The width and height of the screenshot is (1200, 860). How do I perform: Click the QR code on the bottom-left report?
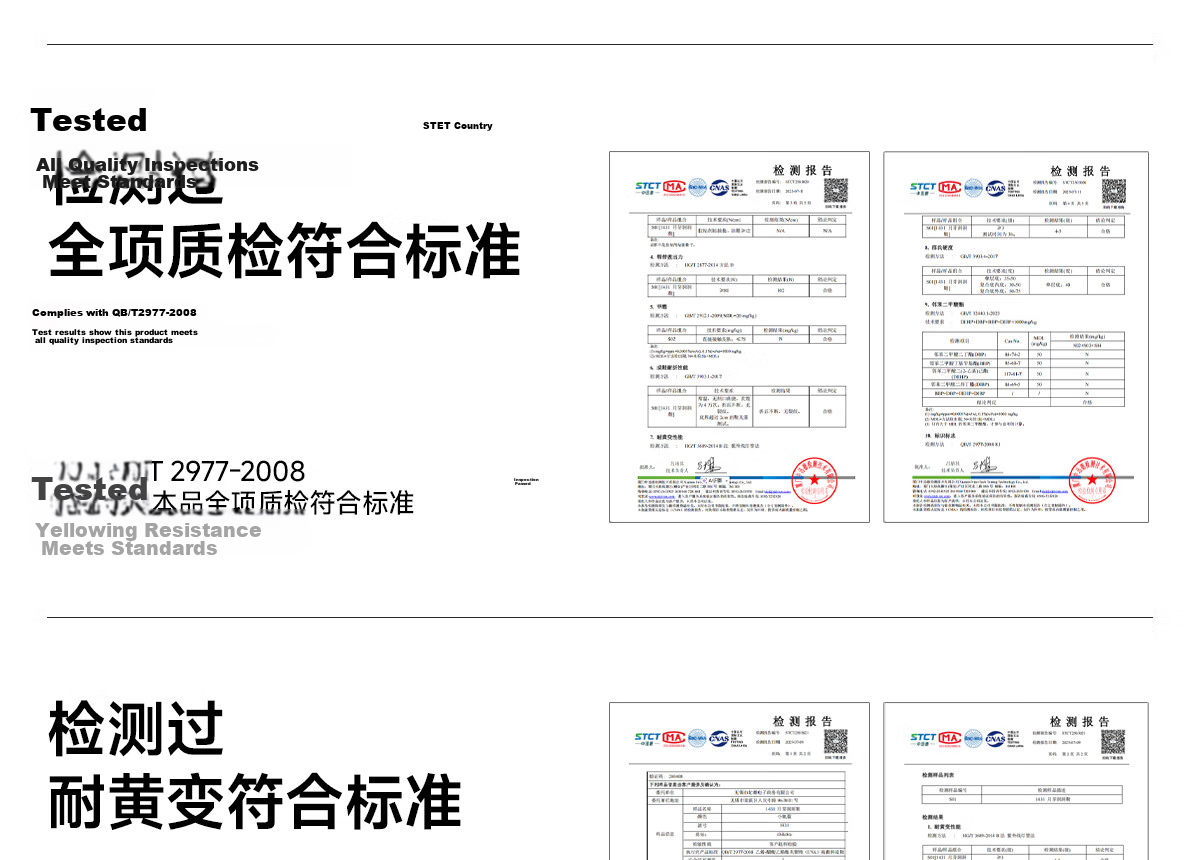(835, 741)
